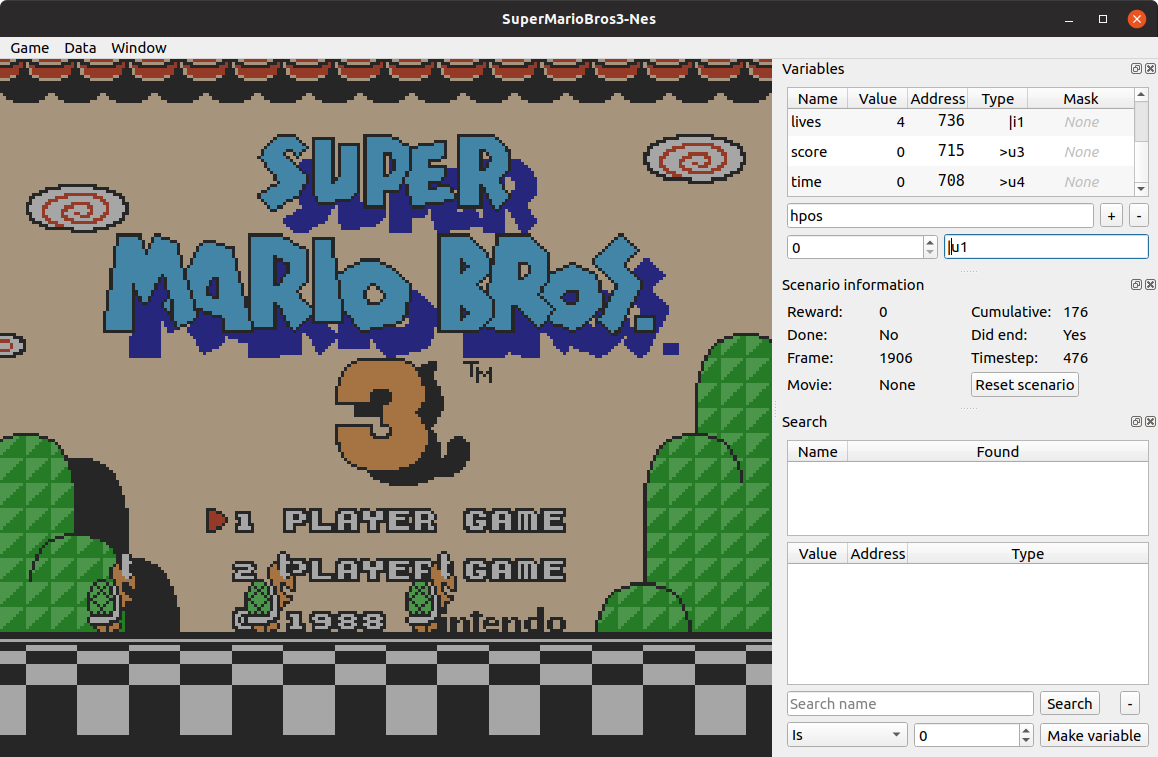Click up arrow of Variables table scrollbar
The height and width of the screenshot is (757, 1158).
[x=1141, y=95]
